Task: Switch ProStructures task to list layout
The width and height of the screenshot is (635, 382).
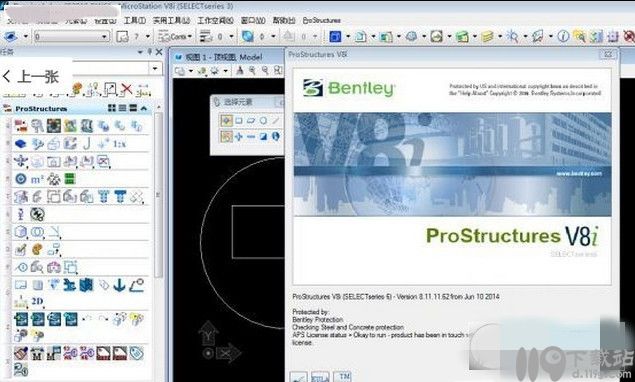Action: 122,108
